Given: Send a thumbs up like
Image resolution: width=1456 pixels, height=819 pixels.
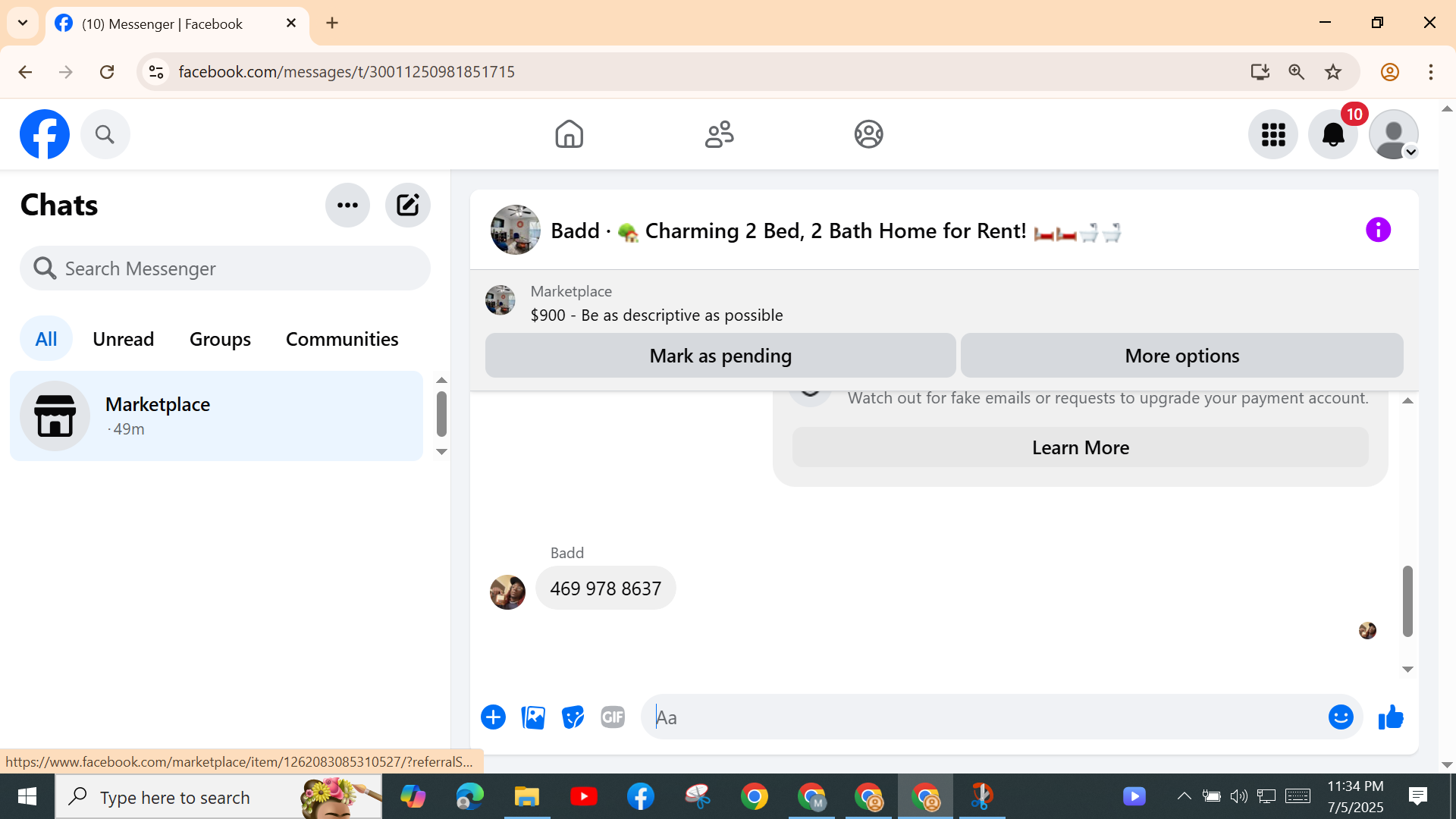Looking at the screenshot, I should click(1391, 717).
